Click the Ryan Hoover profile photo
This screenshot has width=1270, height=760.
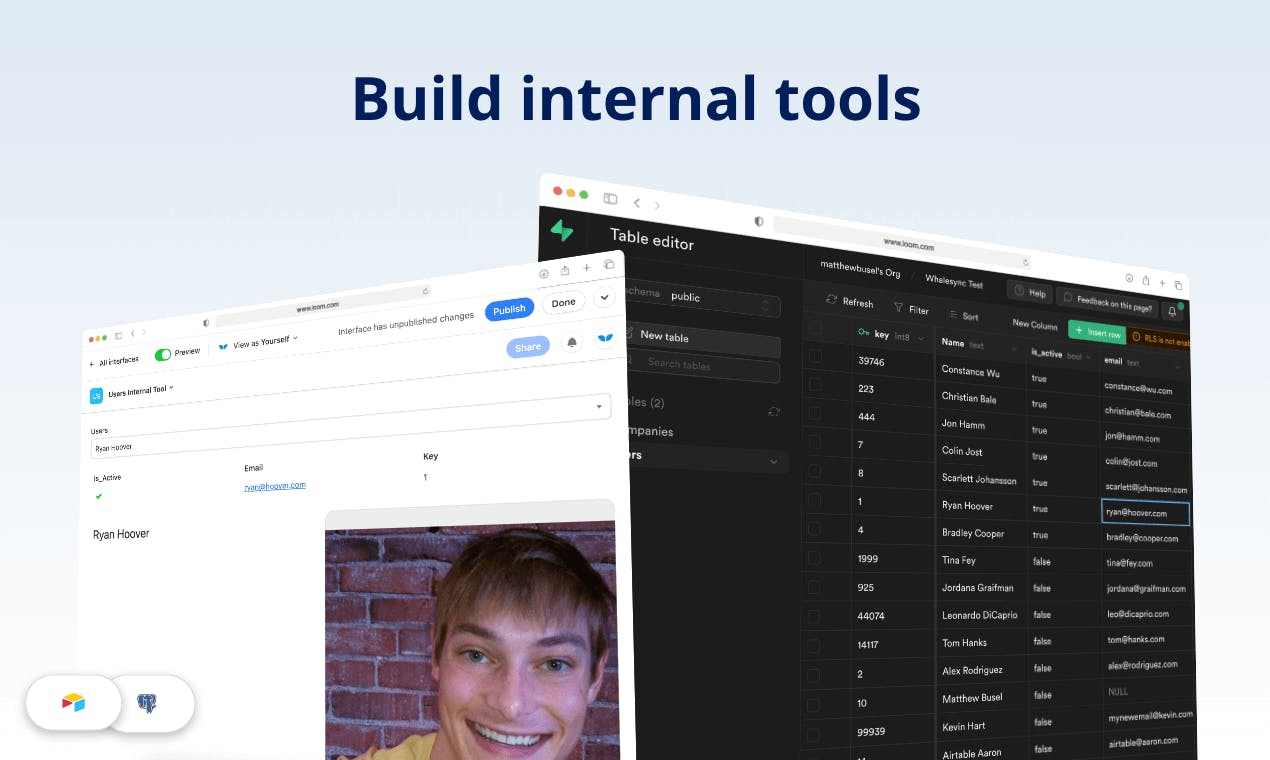coord(470,640)
